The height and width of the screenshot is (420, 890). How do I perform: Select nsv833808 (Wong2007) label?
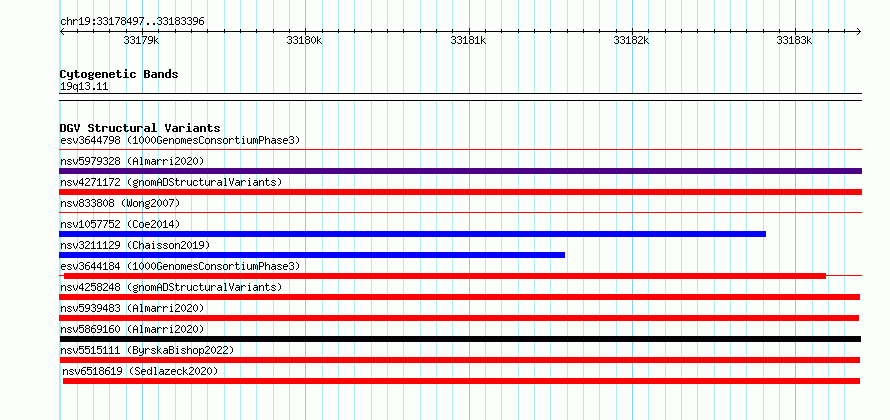(x=120, y=203)
